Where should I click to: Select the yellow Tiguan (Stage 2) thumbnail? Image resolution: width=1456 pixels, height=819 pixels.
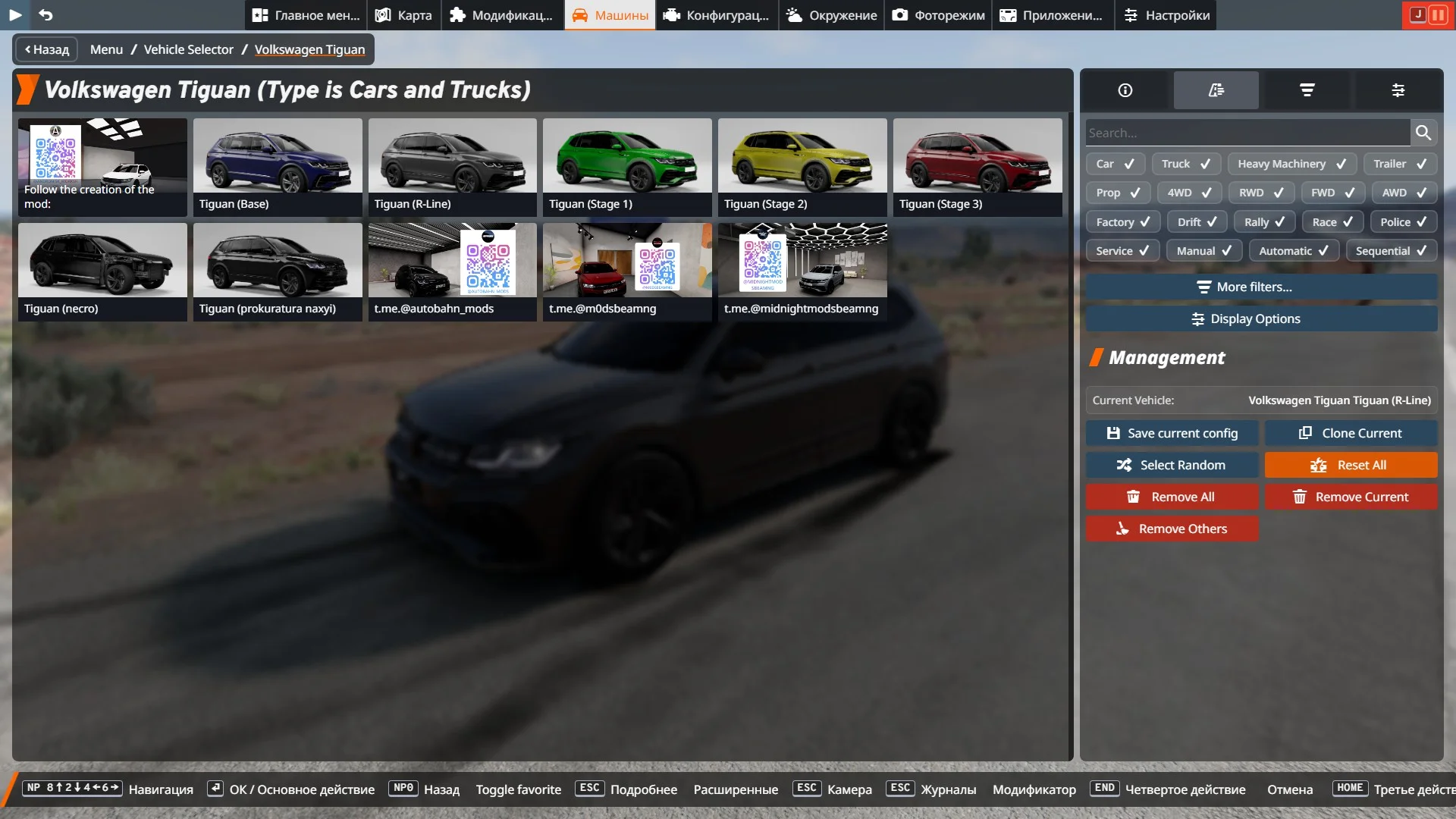802,167
